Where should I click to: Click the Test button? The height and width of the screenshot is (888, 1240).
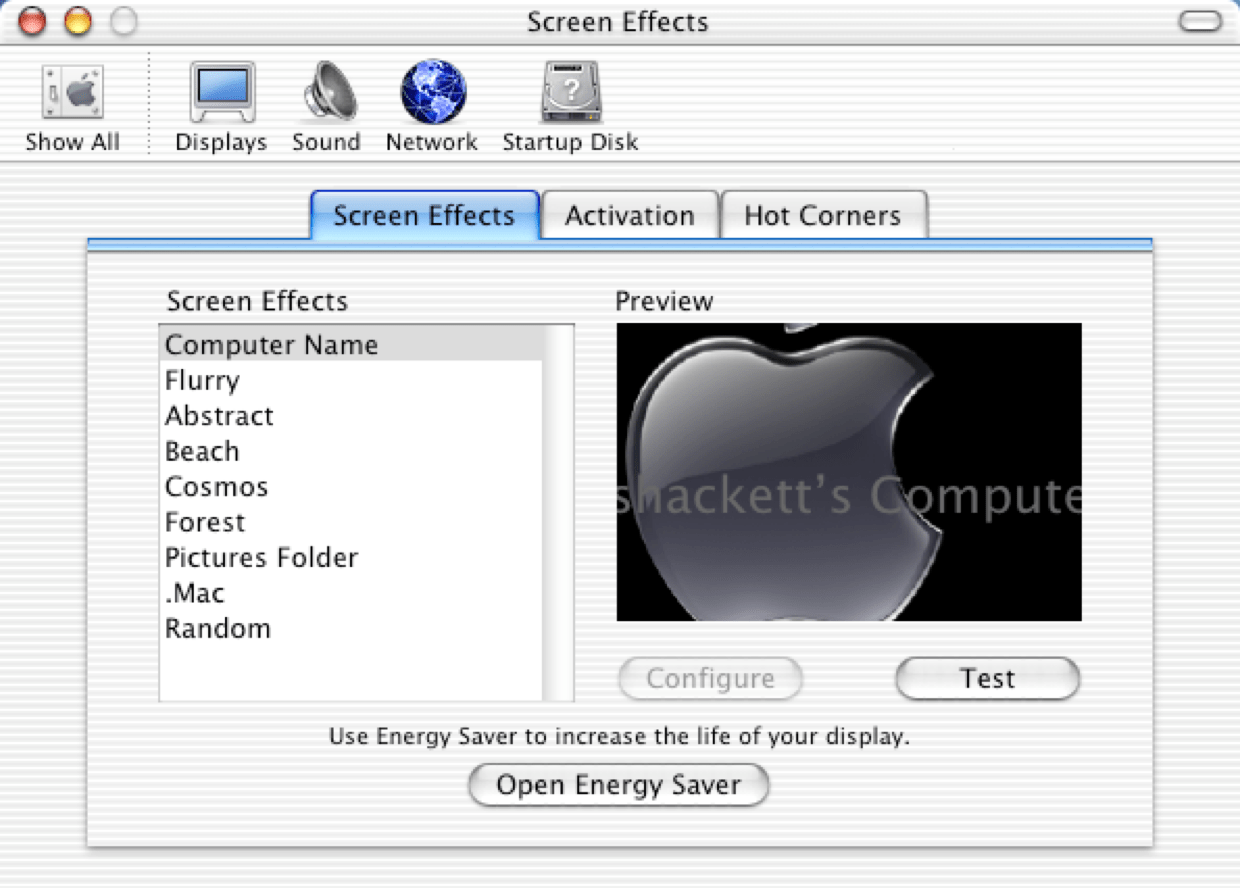point(987,678)
